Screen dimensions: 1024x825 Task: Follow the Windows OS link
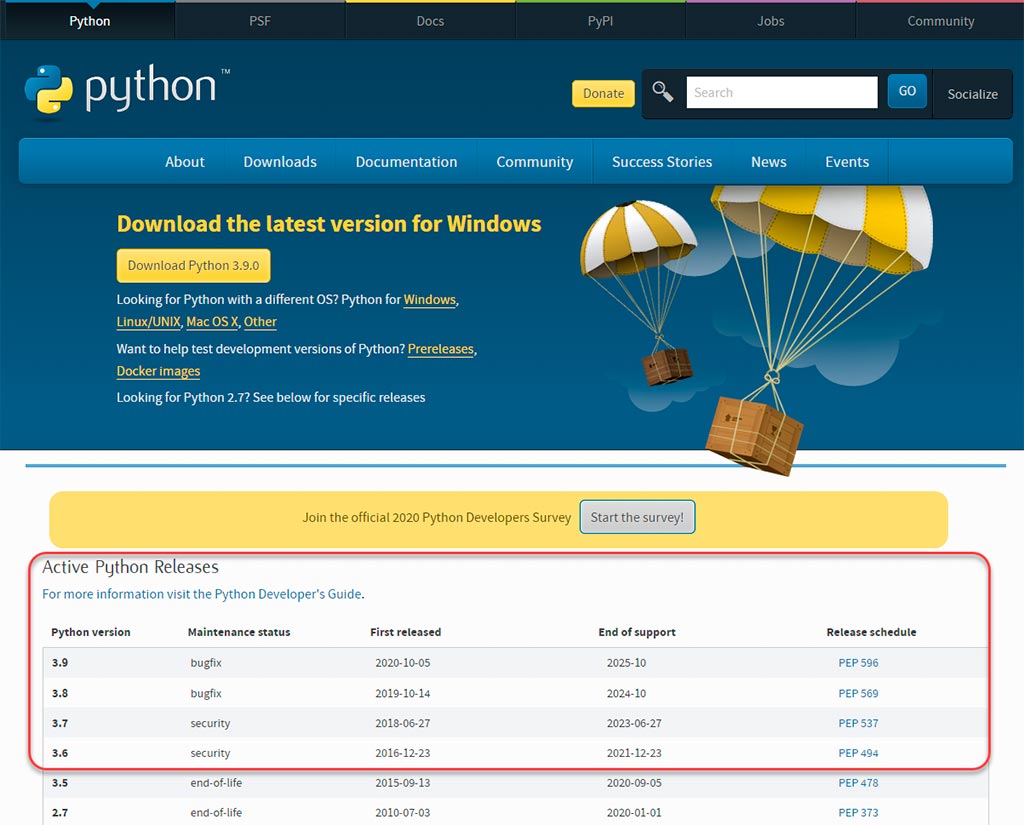[430, 299]
